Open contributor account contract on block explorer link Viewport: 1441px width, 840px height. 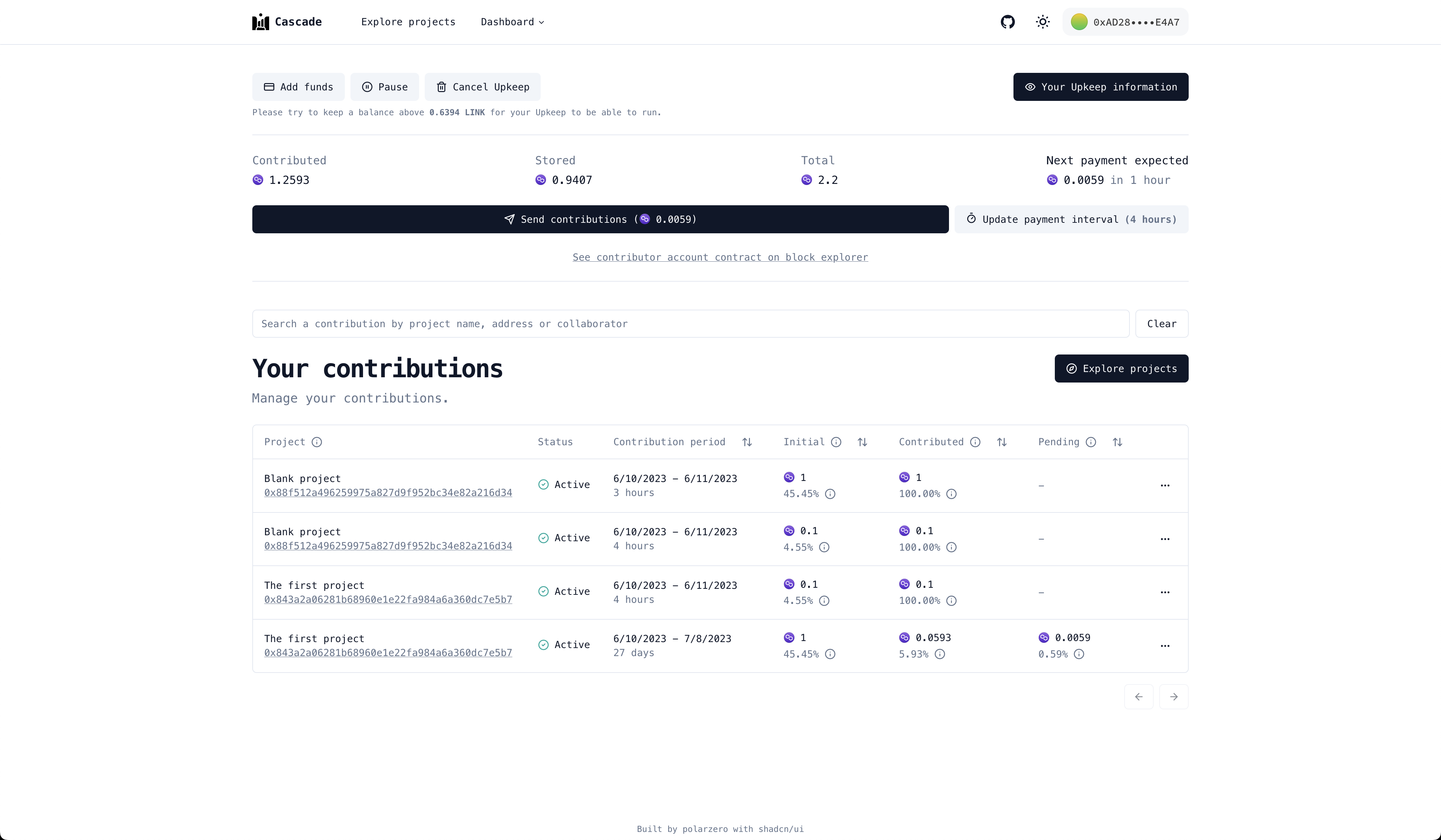pyautogui.click(x=720, y=257)
